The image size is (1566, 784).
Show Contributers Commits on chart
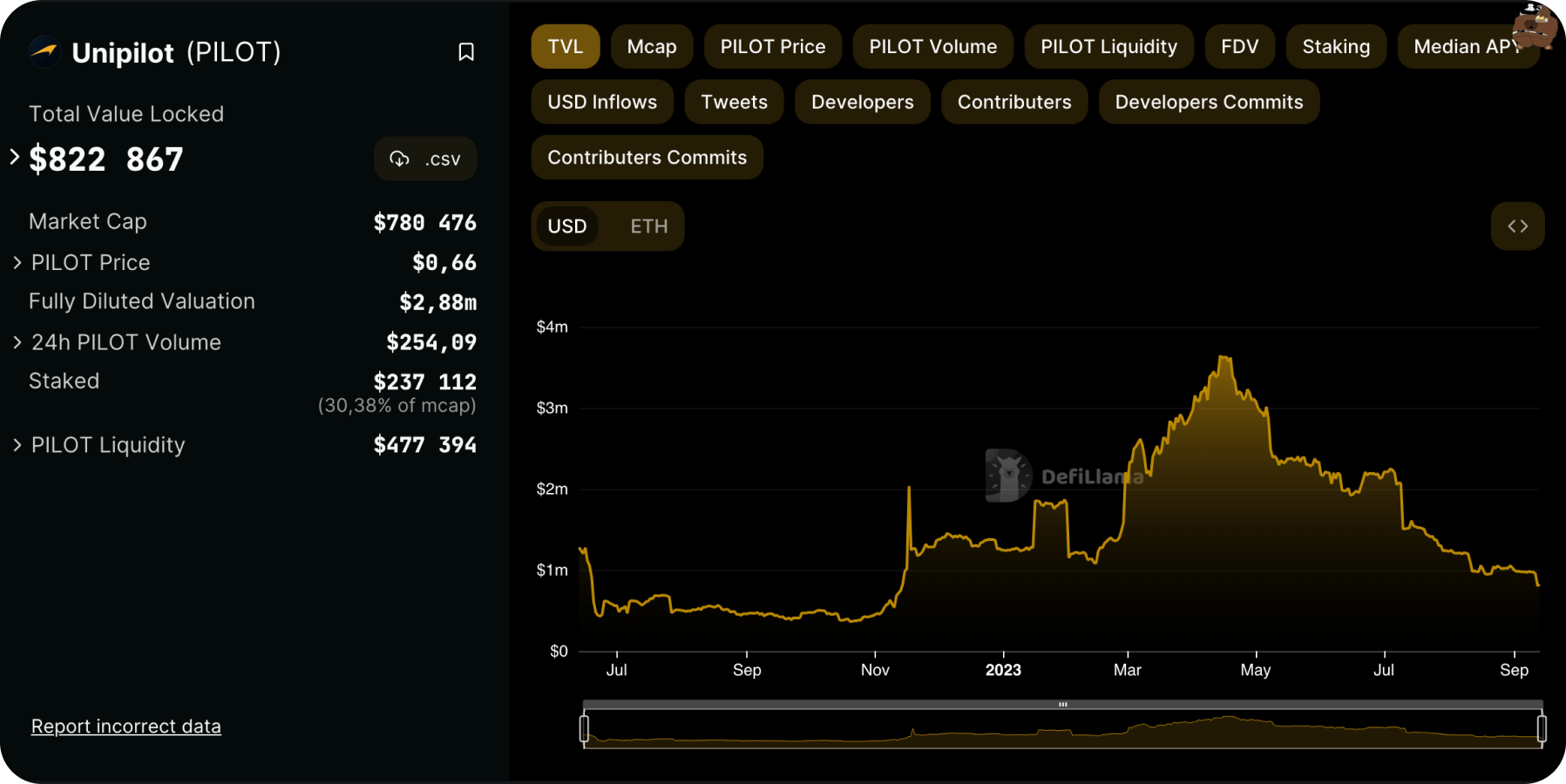tap(647, 158)
